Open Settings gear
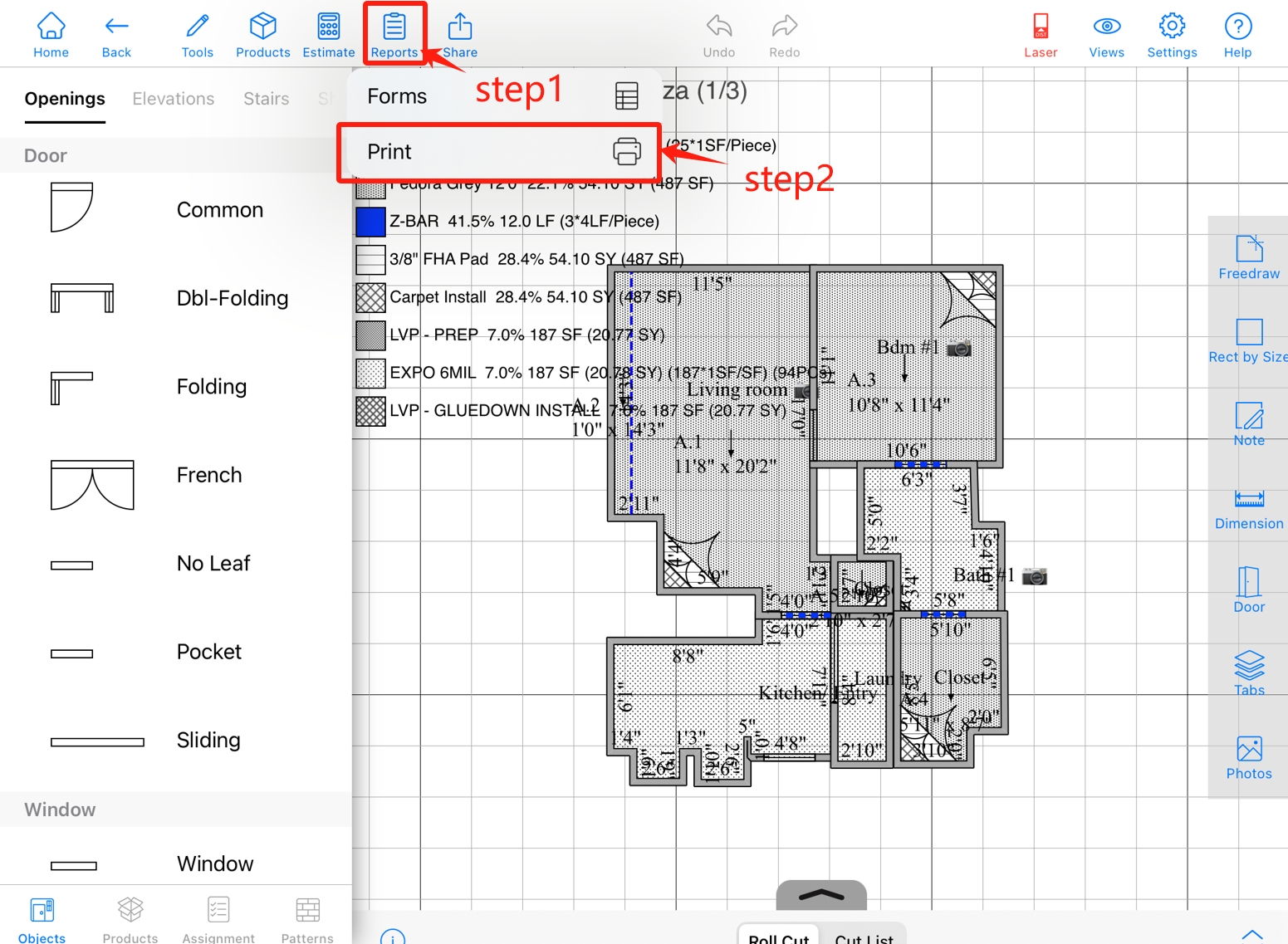The width and height of the screenshot is (1288, 944). click(x=1172, y=36)
